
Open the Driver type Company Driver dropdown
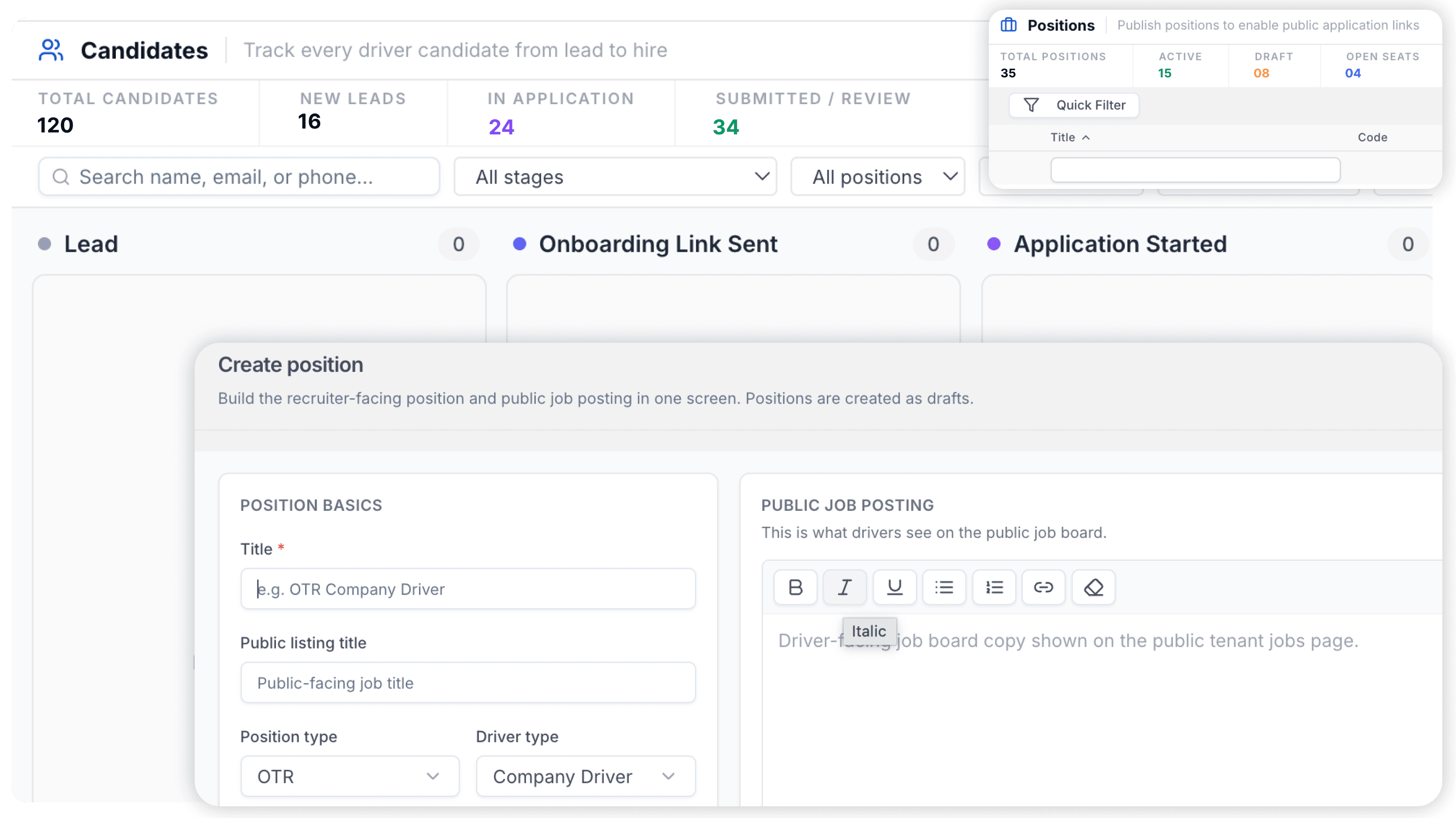(585, 776)
